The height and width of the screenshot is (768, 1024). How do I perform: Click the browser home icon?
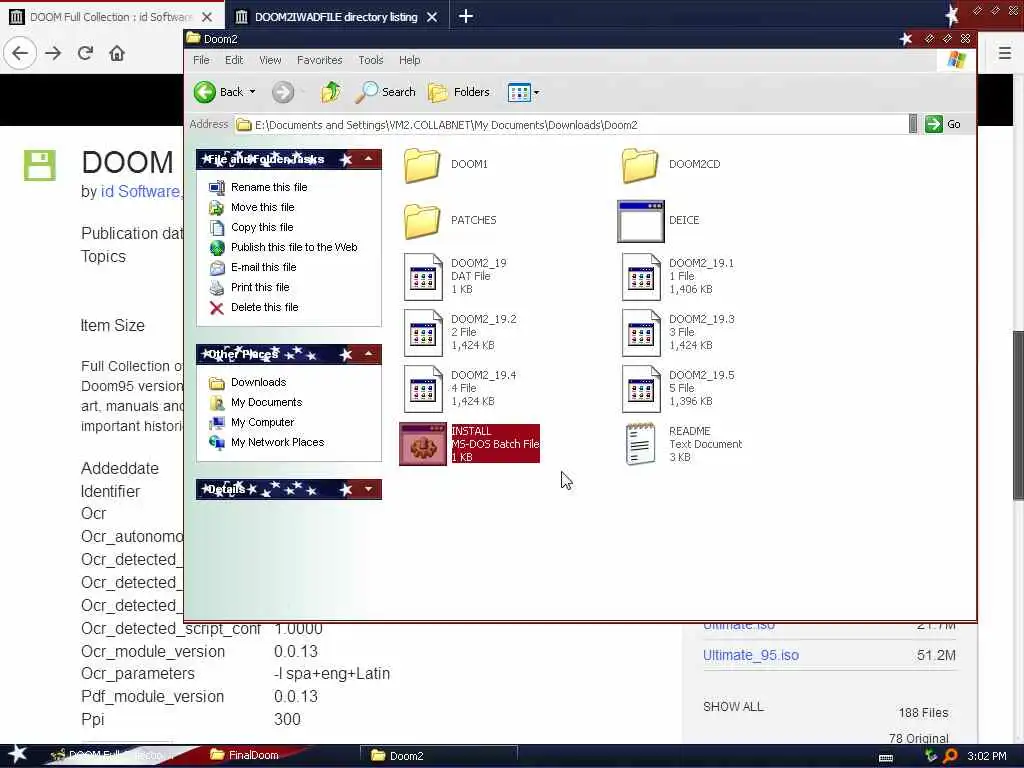coord(117,53)
